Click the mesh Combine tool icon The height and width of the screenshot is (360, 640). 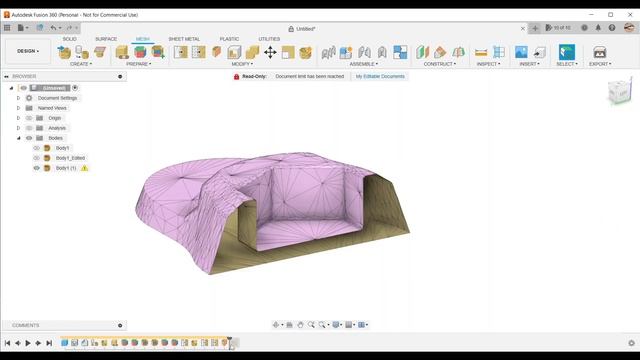[252, 52]
